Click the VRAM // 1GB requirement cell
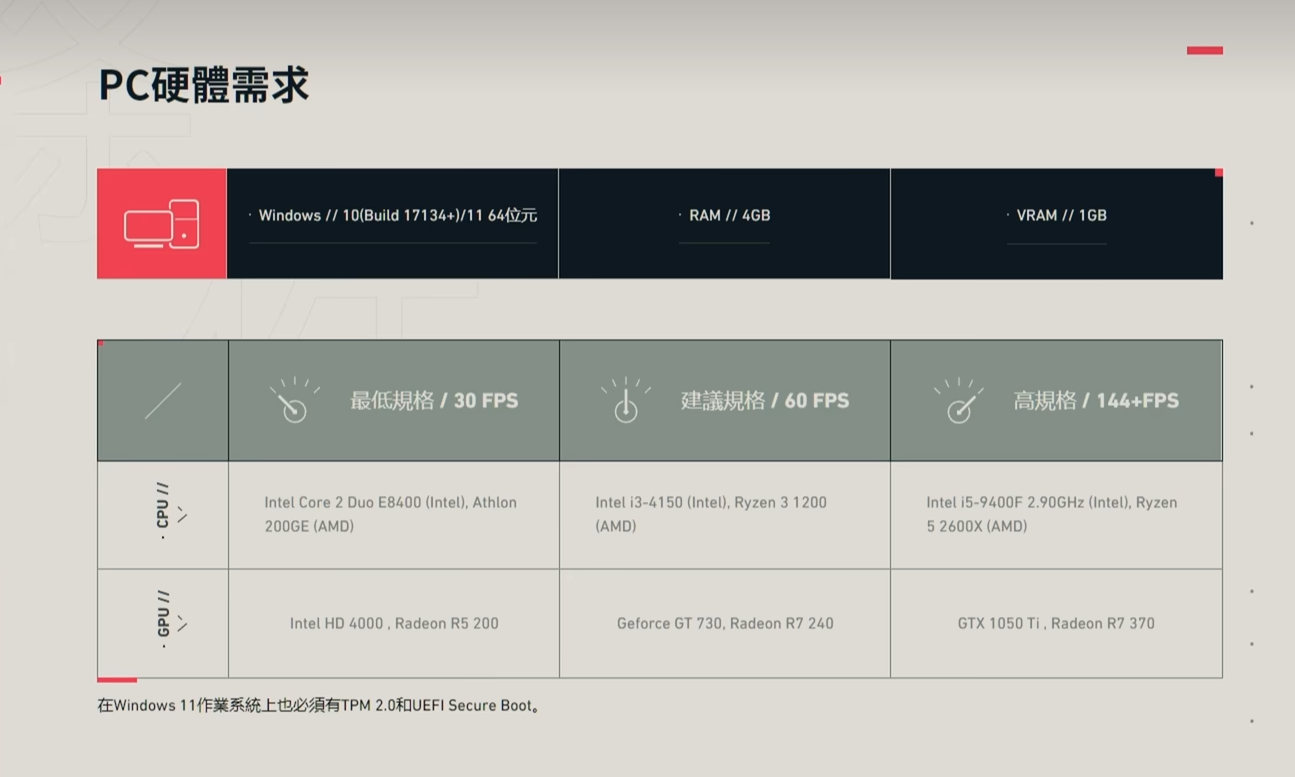 click(x=1057, y=224)
